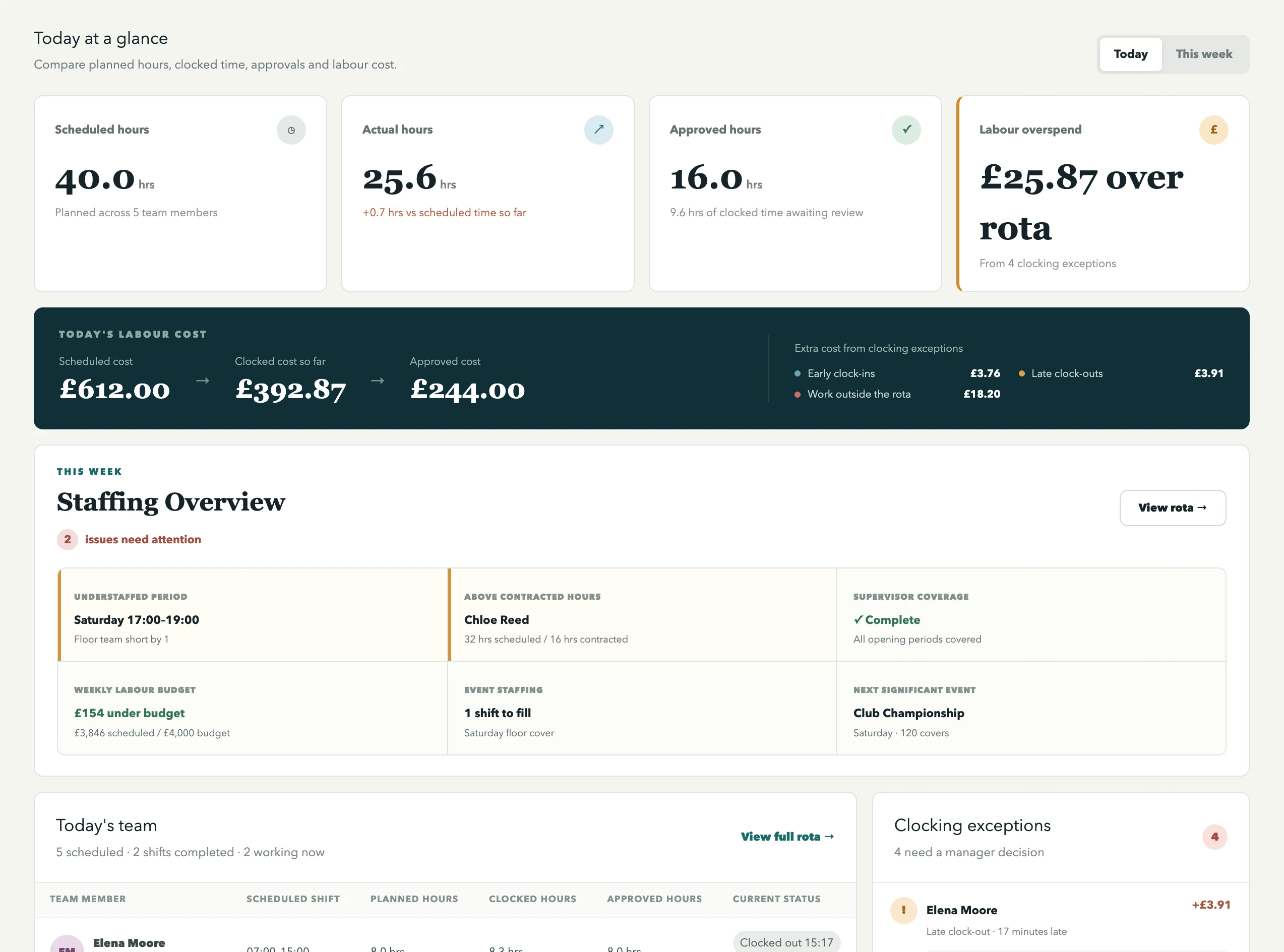Image resolution: width=1284 pixels, height=952 pixels.
Task: Open the Weekly labour budget card
Action: (253, 708)
